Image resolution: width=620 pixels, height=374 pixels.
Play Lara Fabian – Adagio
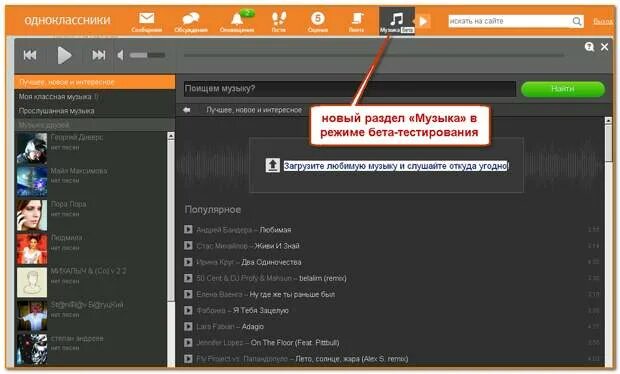click(188, 327)
